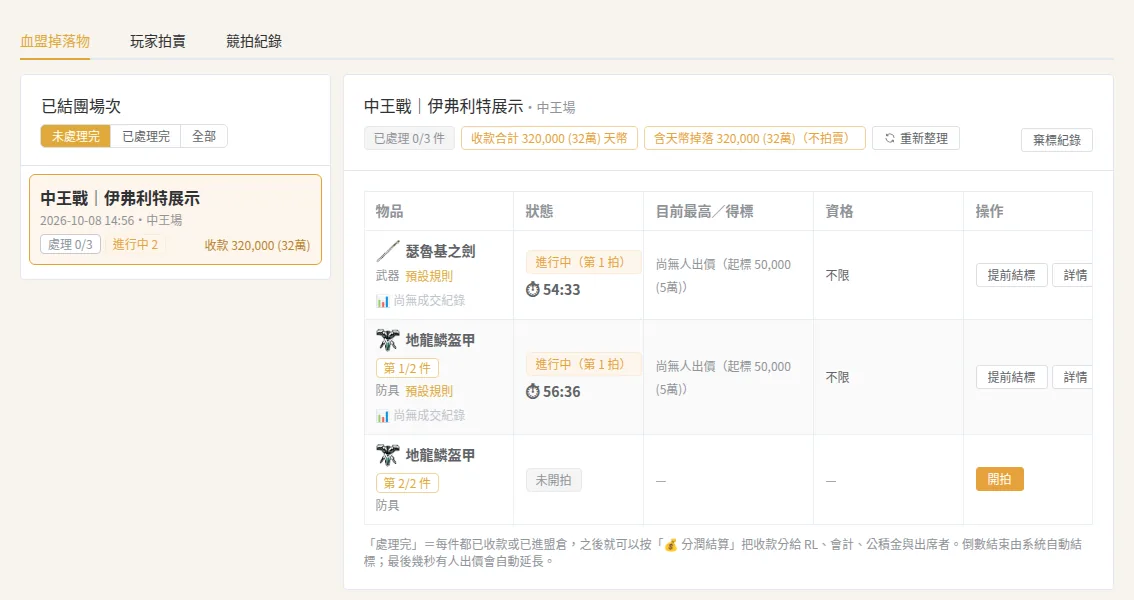Image resolution: width=1134 pixels, height=600 pixels.
Task: Open 預設規則 link for 瑟魯基之劍
Action: (x=429, y=275)
